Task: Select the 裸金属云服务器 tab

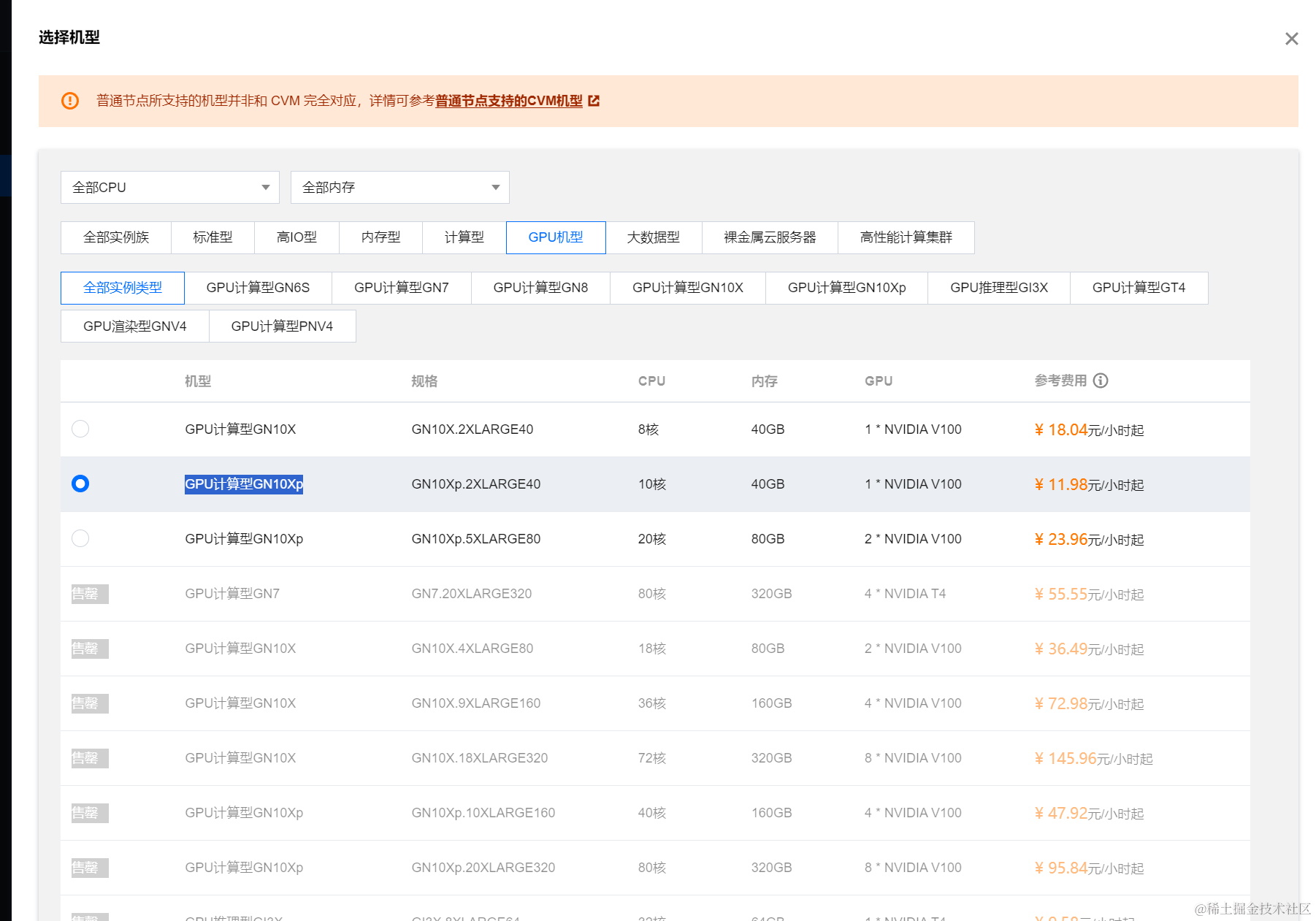Action: [770, 237]
